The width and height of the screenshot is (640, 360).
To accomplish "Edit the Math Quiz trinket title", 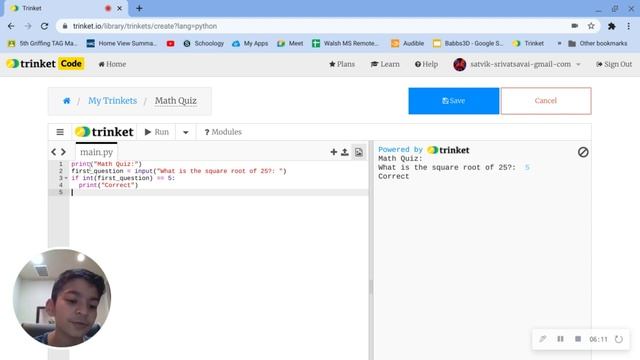I will [x=176, y=100].
